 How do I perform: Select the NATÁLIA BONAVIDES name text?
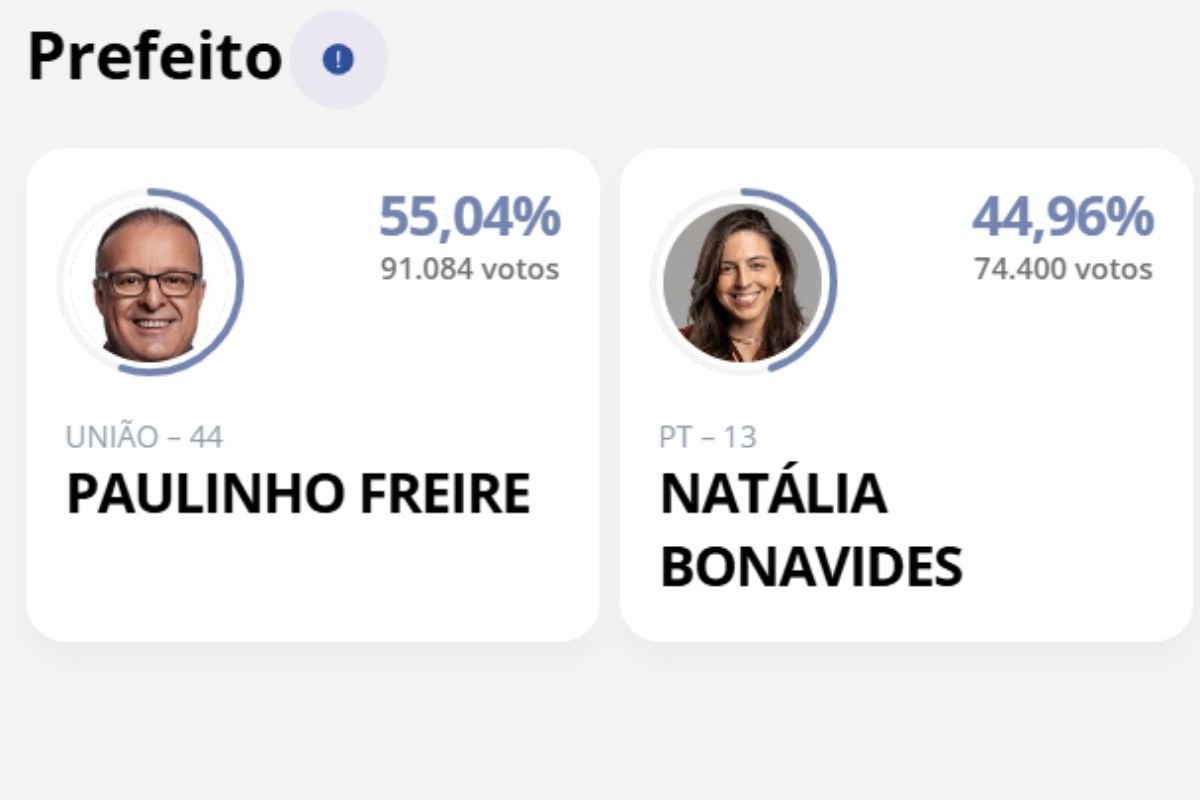tap(810, 530)
